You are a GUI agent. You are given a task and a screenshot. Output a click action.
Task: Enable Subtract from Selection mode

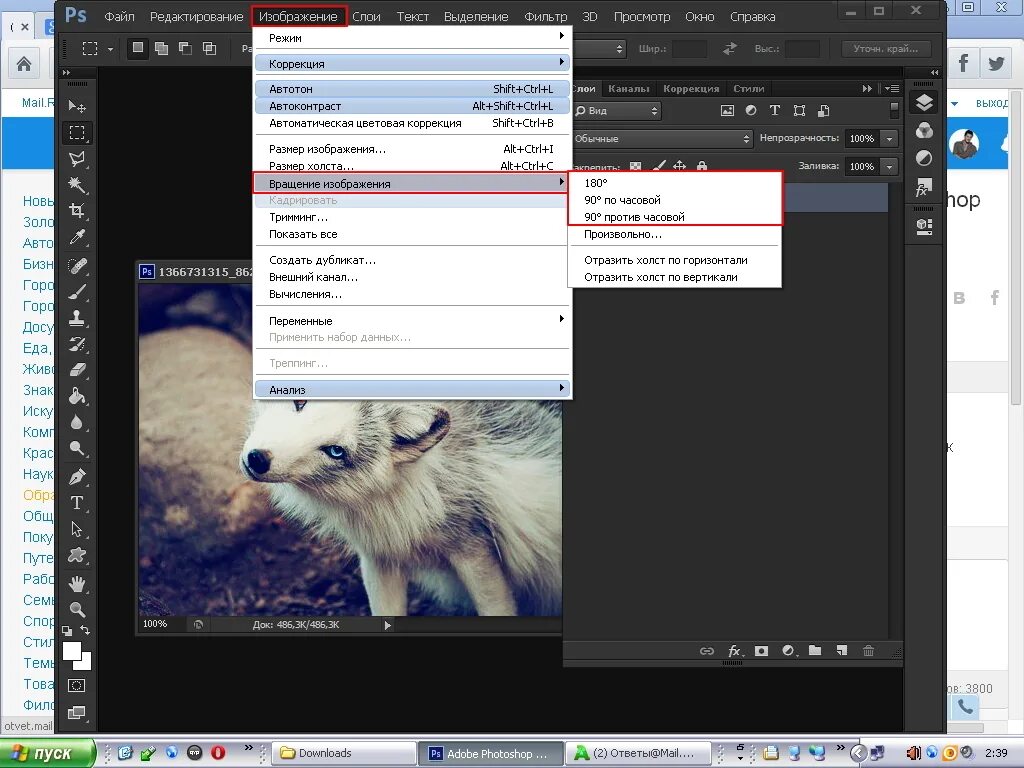[x=185, y=48]
